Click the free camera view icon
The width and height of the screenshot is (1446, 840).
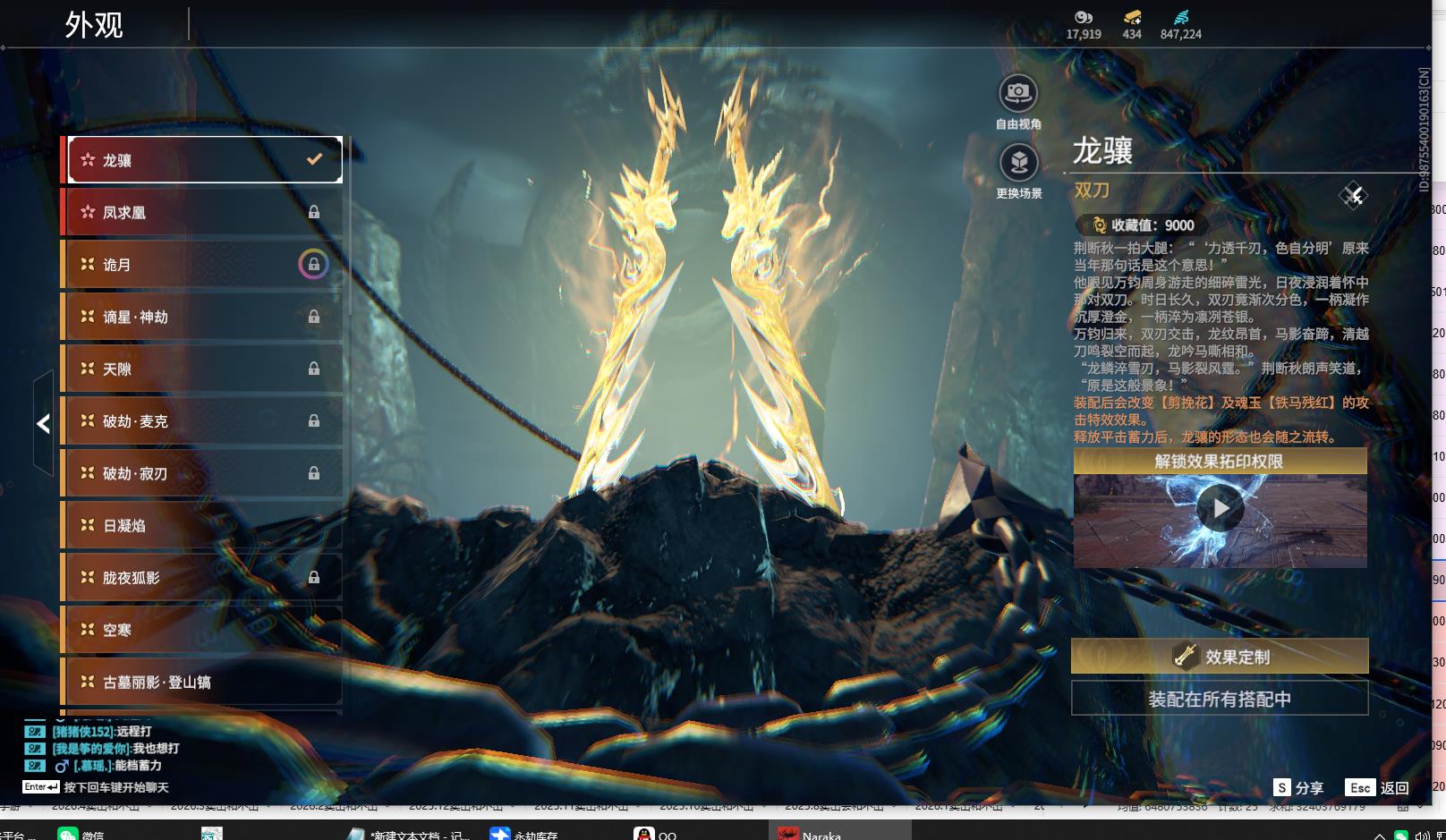[x=1017, y=93]
